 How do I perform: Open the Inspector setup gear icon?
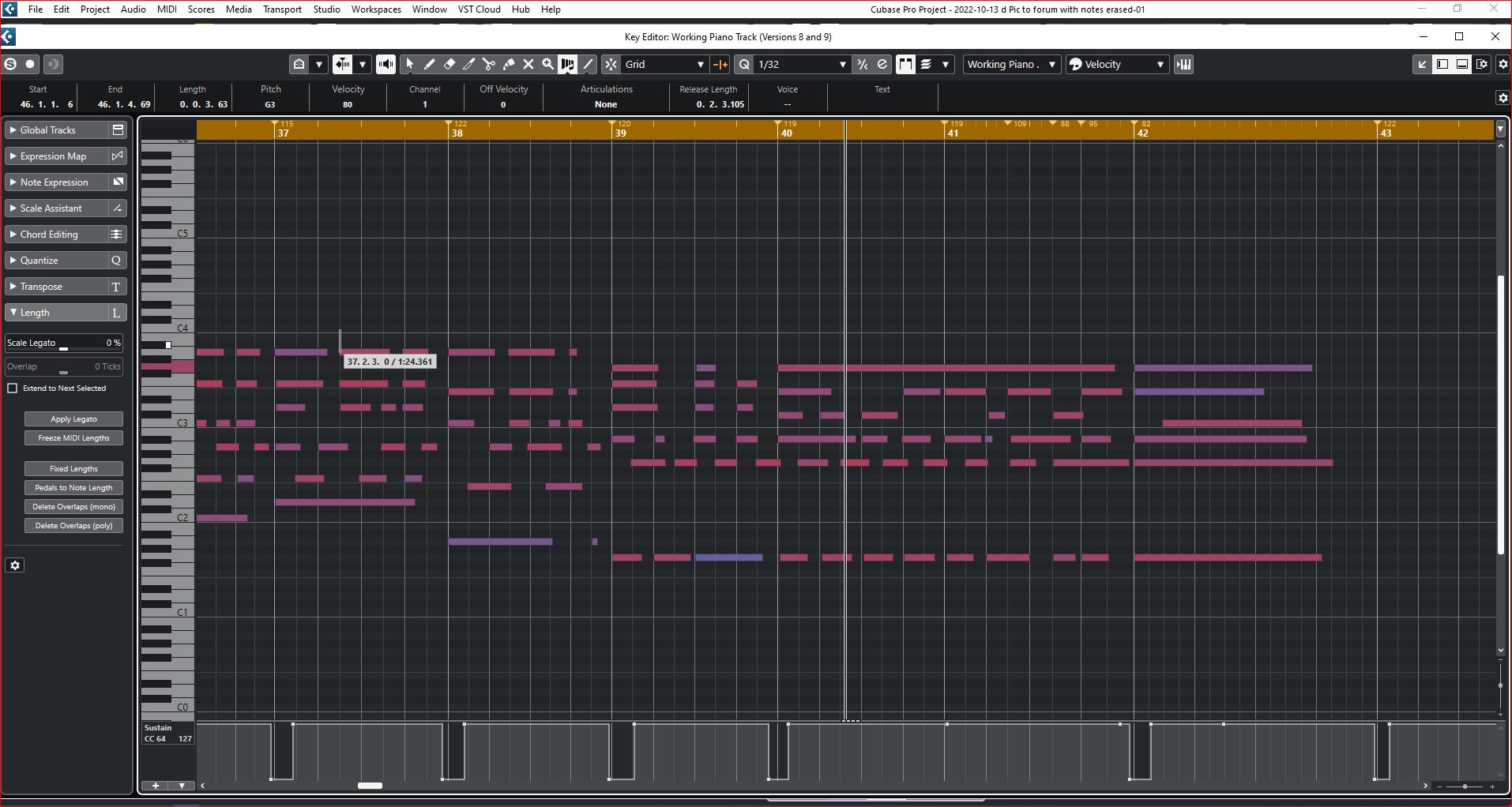[x=15, y=565]
